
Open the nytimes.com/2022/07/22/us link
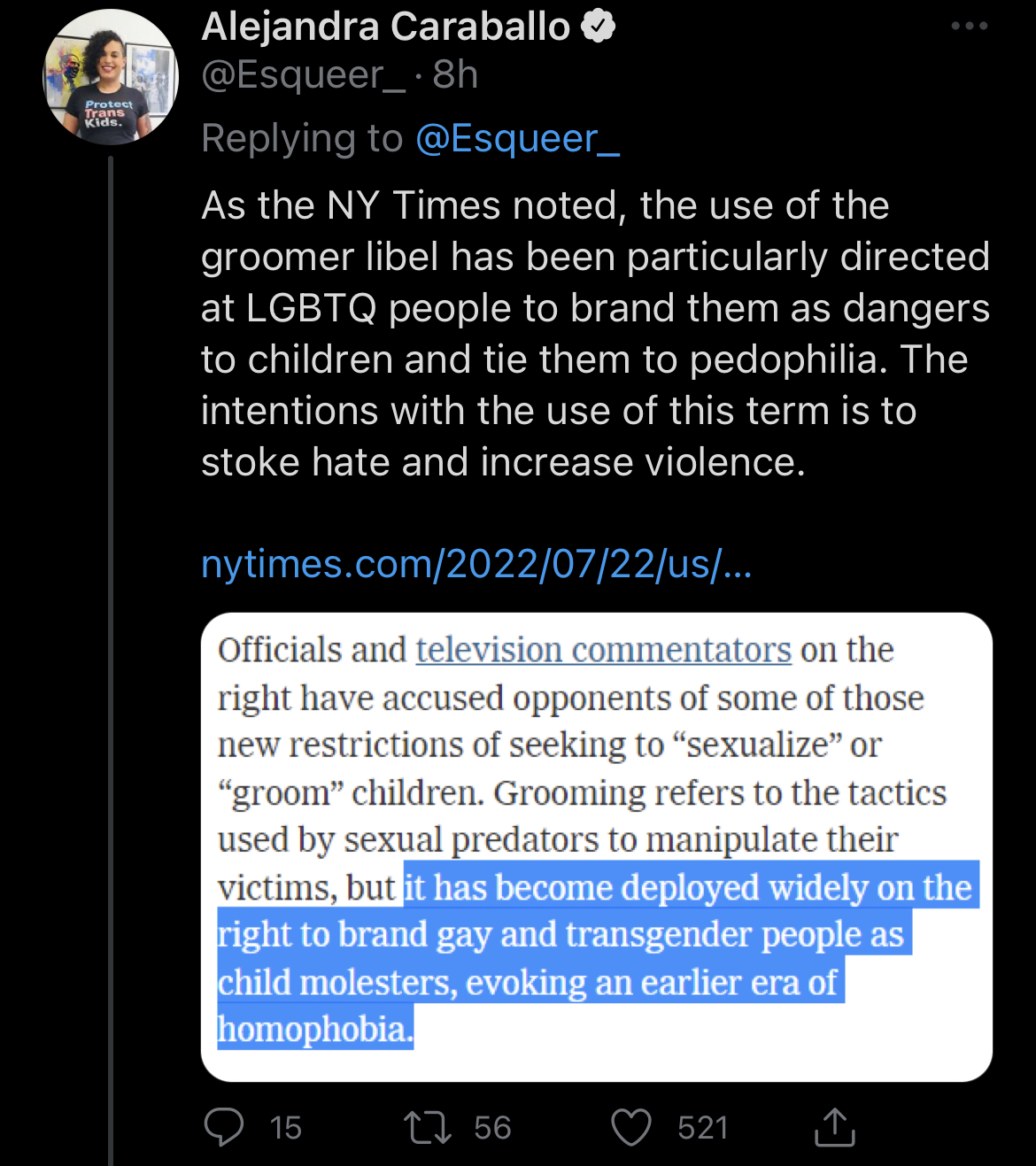tap(476, 564)
